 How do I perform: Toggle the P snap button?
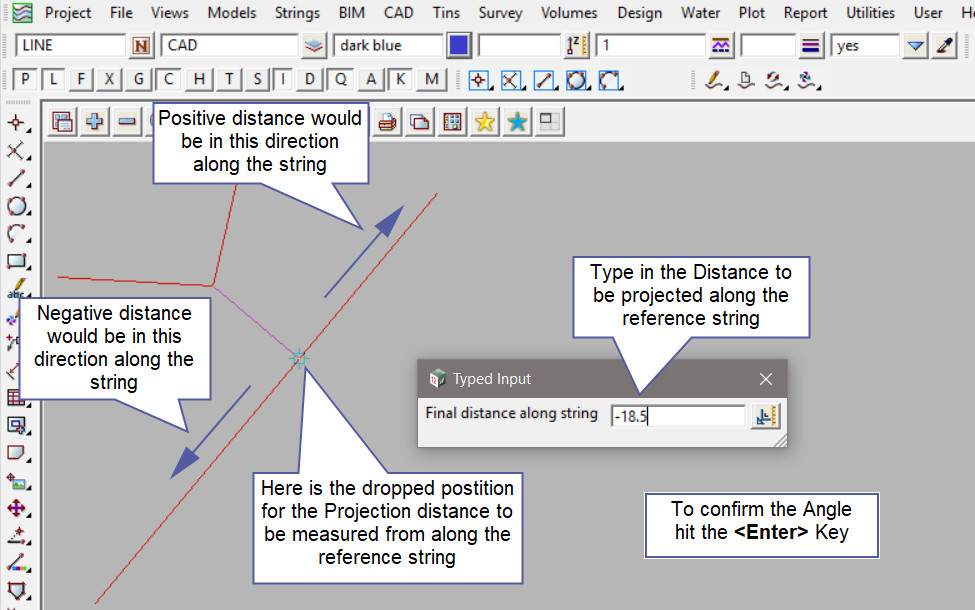[x=26, y=80]
